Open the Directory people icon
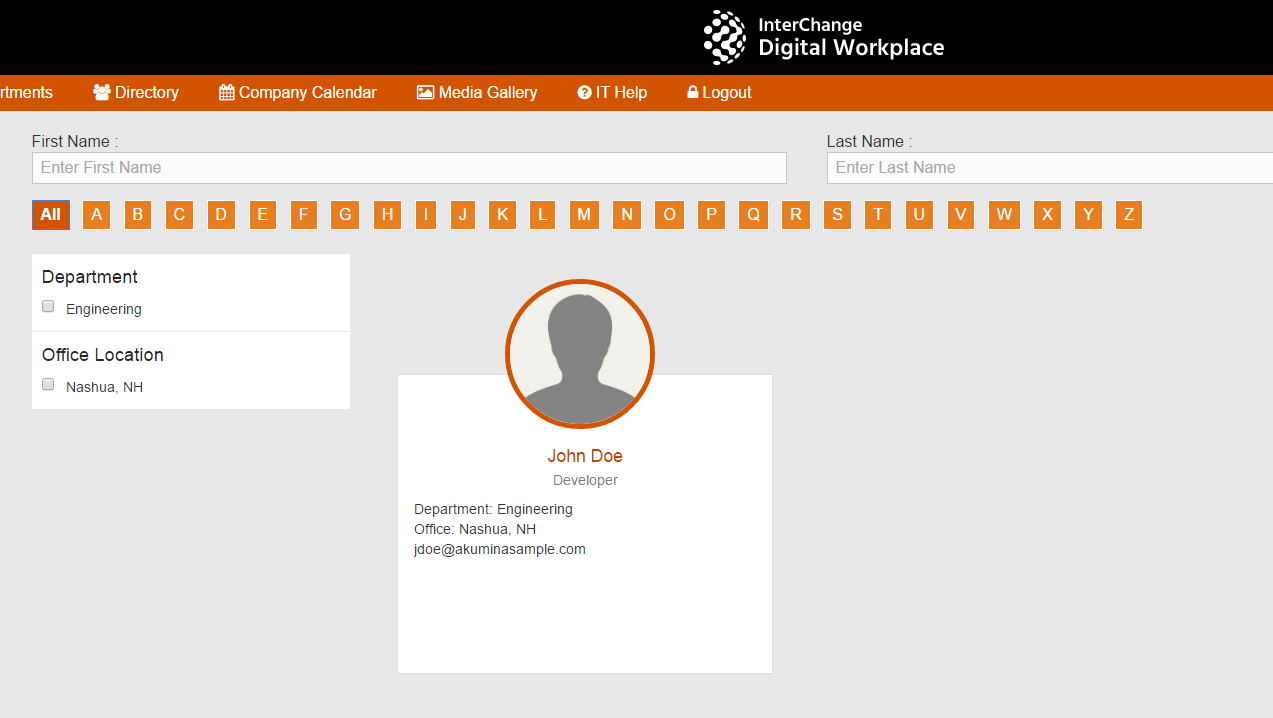1273x718 pixels. pyautogui.click(x=102, y=92)
